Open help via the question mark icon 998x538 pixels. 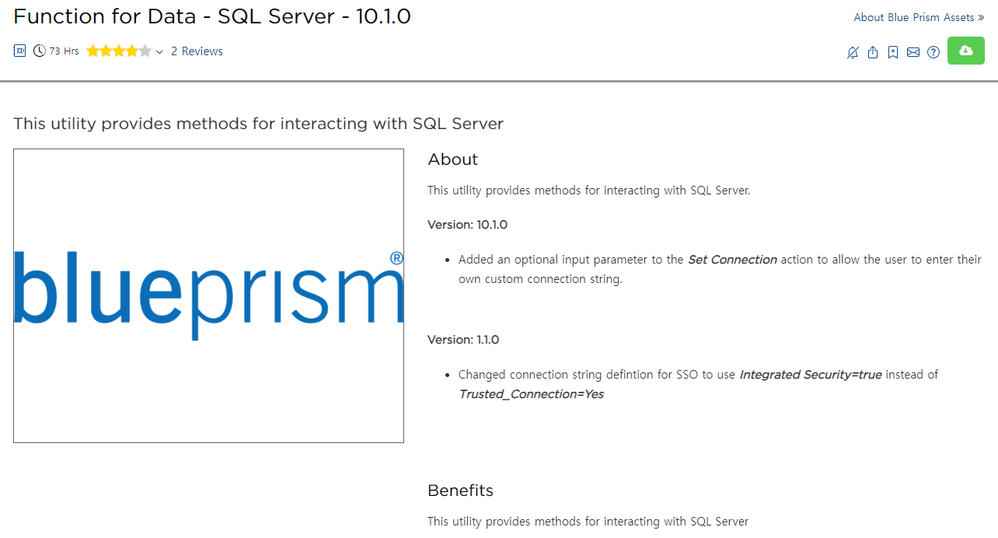pos(933,52)
